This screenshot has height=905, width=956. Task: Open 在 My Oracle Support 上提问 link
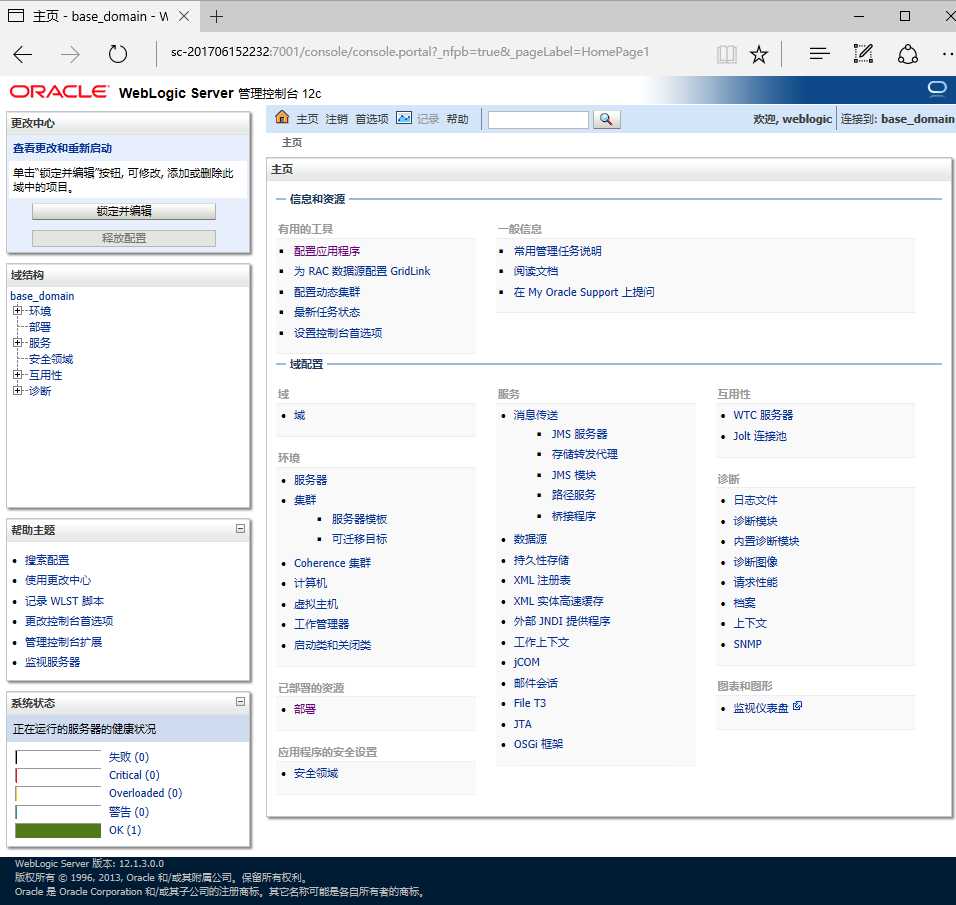tap(584, 292)
